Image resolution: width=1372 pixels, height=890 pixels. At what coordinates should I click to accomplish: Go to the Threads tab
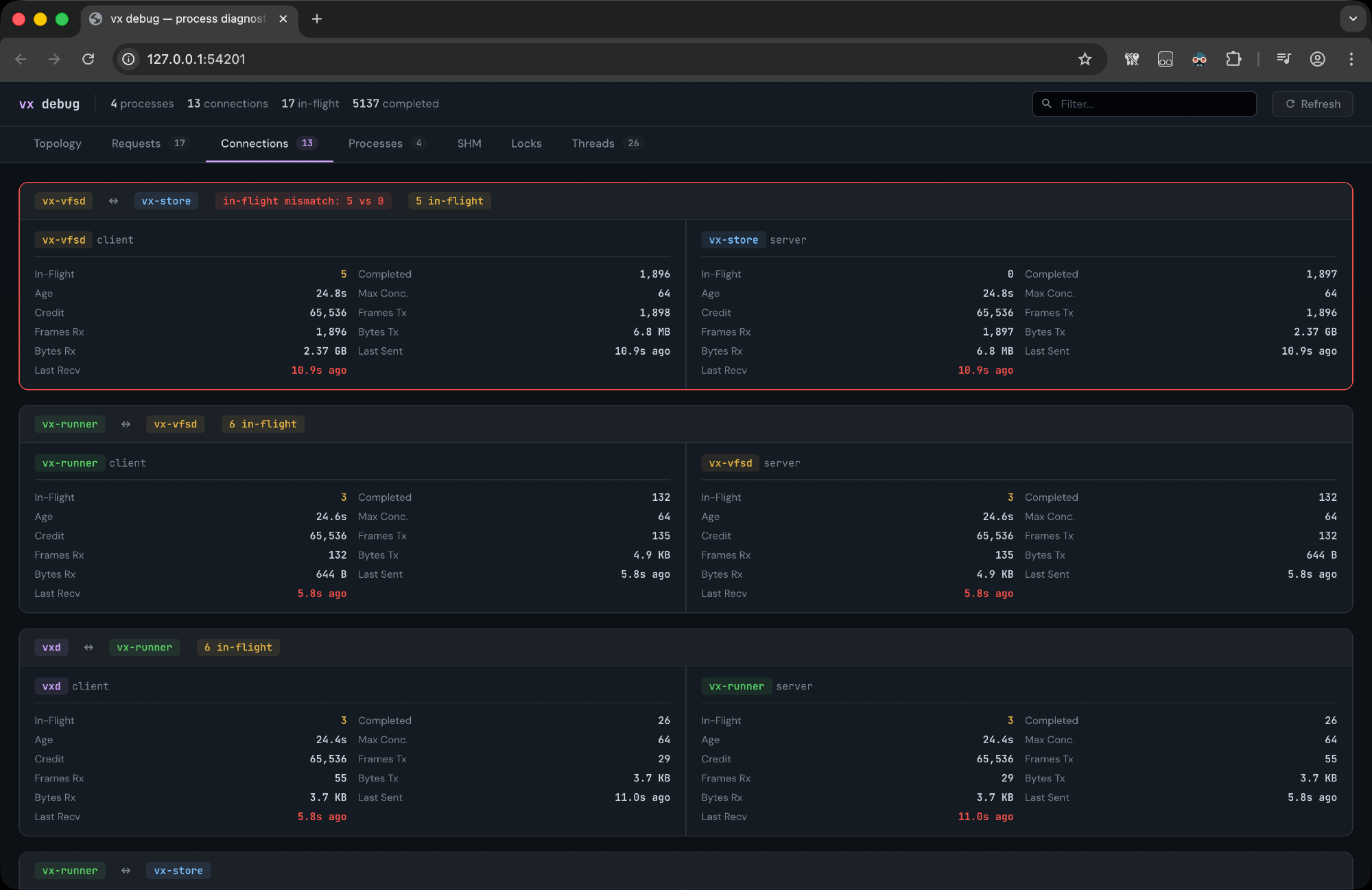593,143
